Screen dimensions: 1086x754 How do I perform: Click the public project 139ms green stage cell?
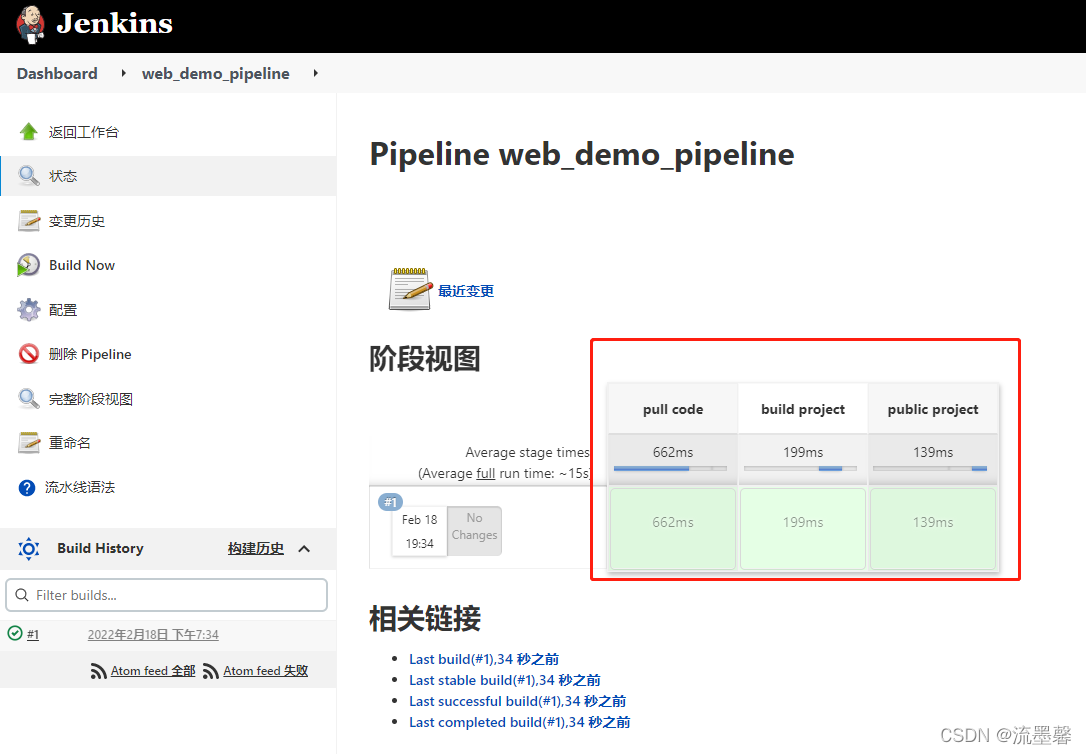click(933, 529)
